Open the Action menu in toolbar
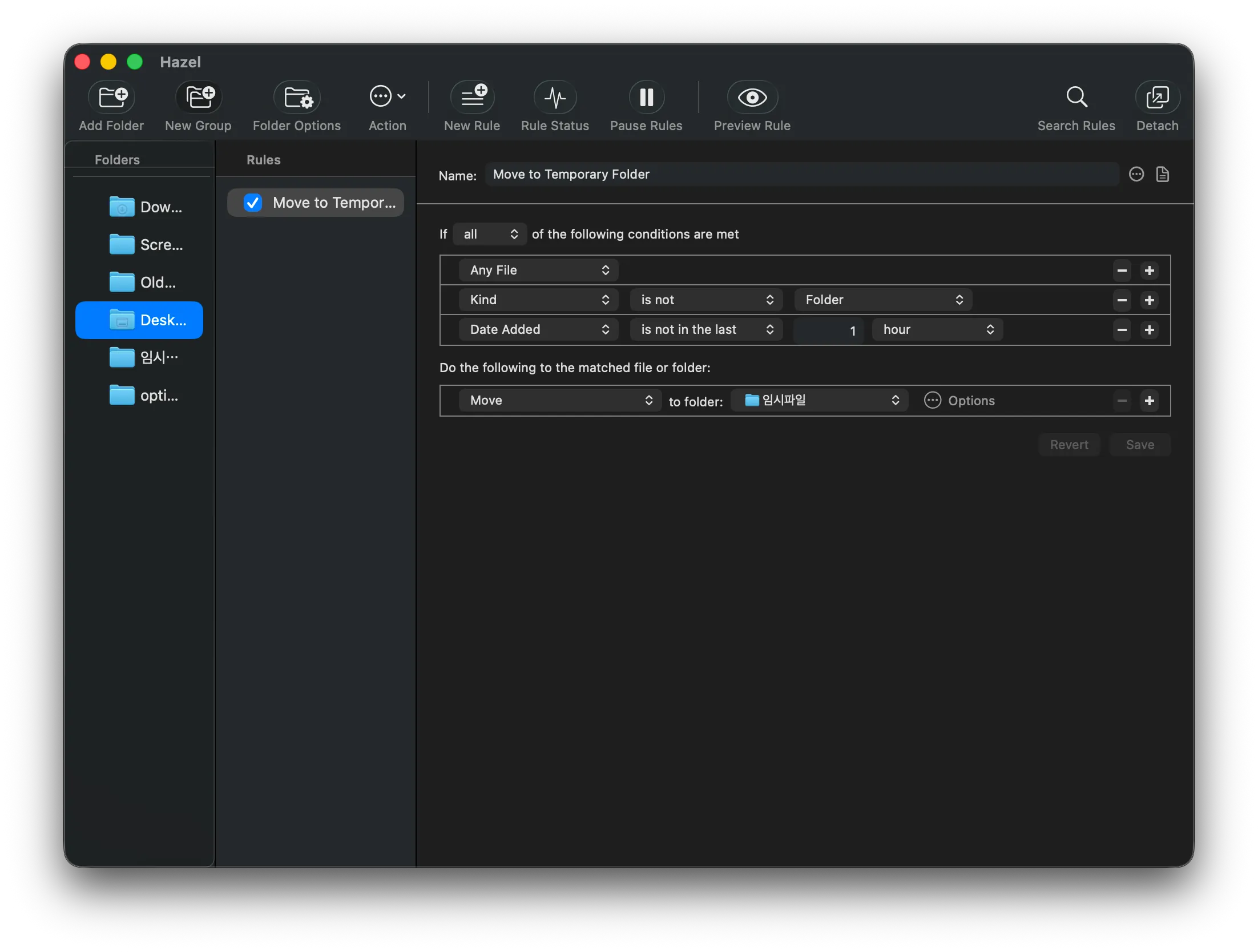The image size is (1258, 952). tap(388, 96)
